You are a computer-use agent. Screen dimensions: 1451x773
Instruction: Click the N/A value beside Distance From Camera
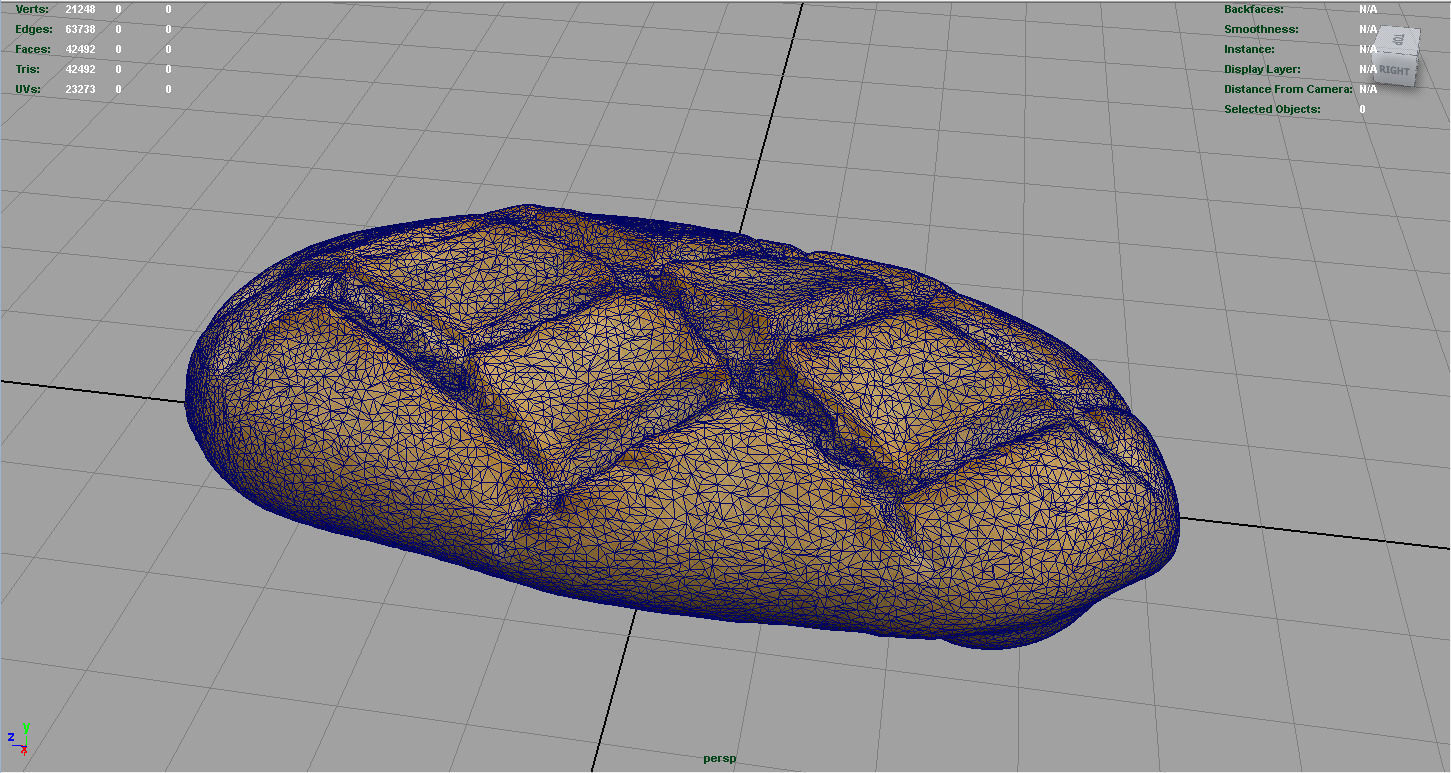[1368, 89]
